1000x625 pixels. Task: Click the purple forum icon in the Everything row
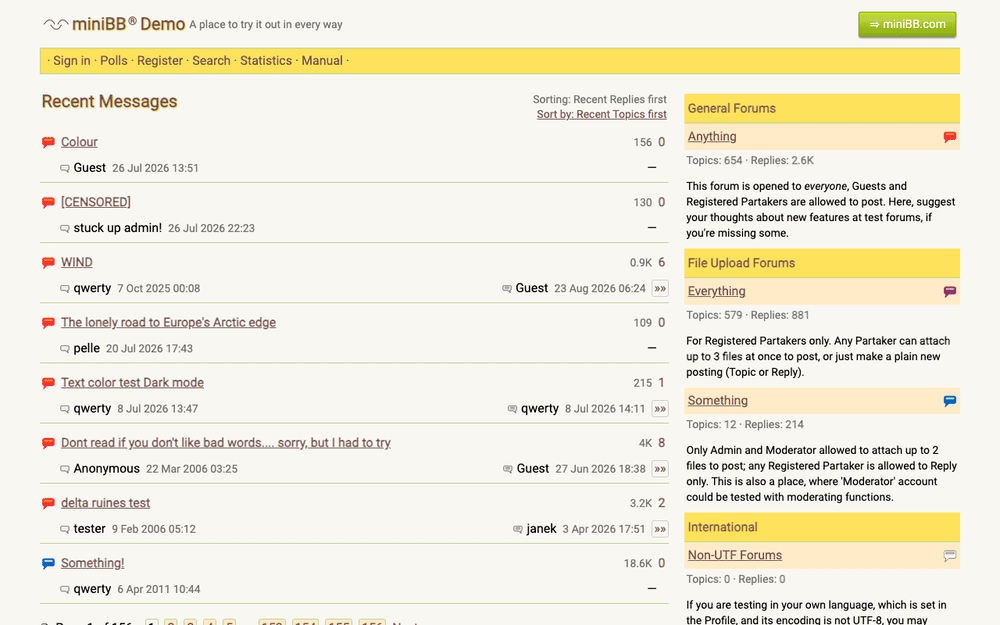tap(950, 291)
